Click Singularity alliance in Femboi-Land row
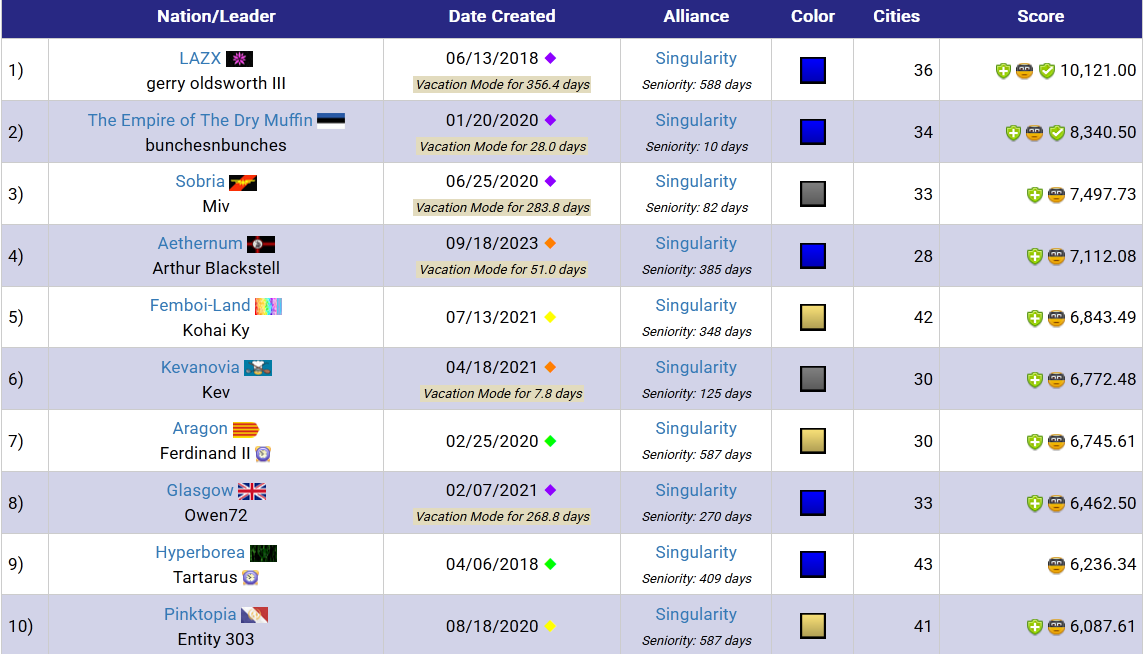 click(x=696, y=305)
